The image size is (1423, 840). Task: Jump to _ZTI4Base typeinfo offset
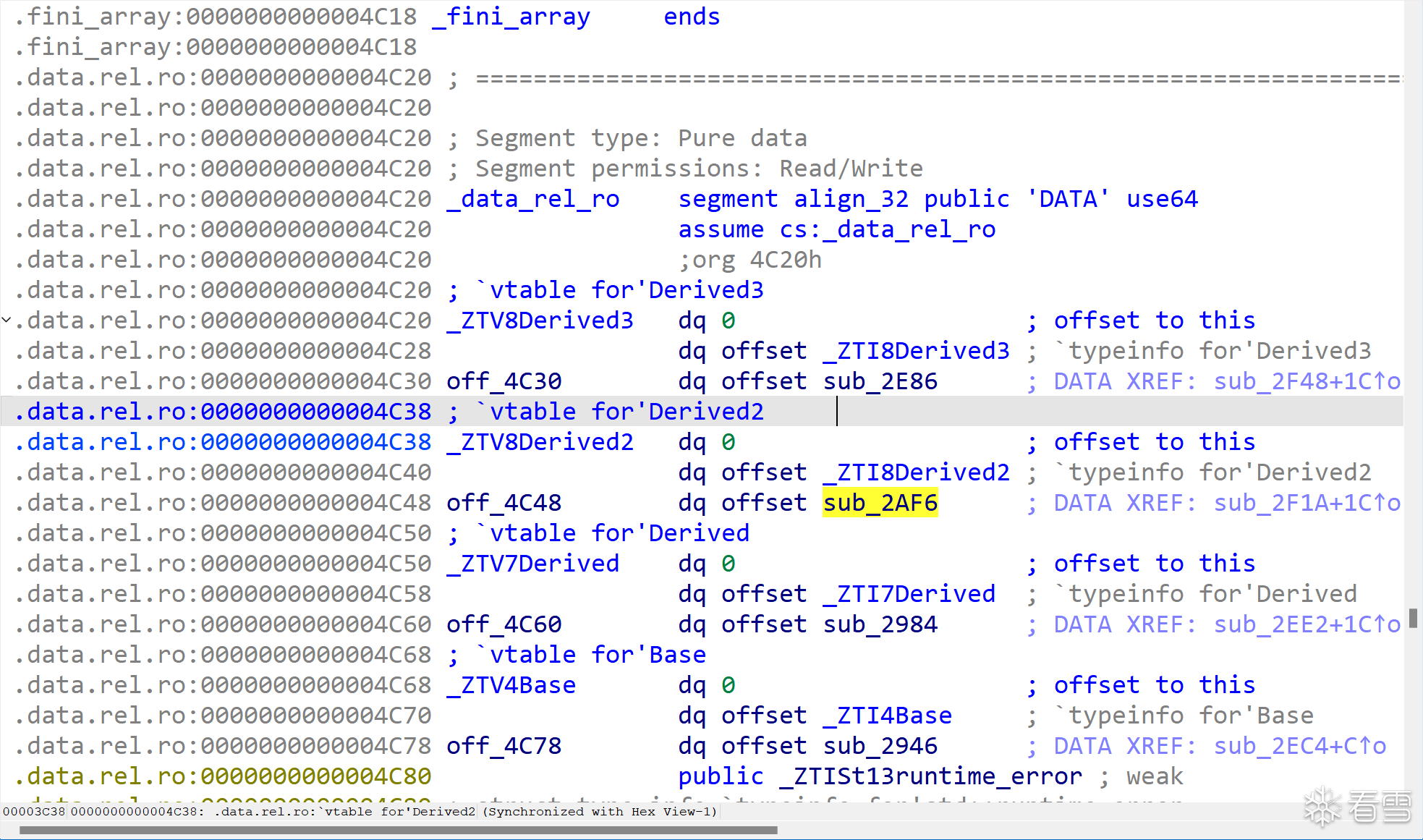pos(887,716)
